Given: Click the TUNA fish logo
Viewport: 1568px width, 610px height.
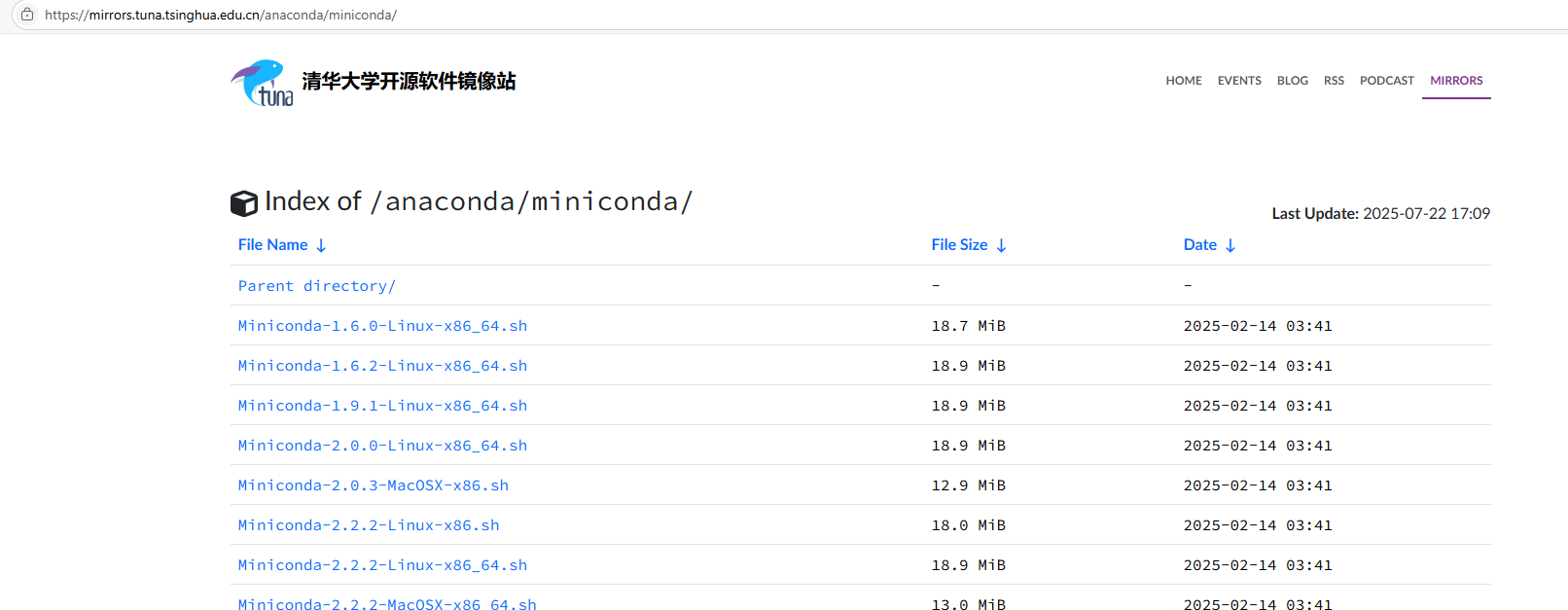Looking at the screenshot, I should point(262,83).
